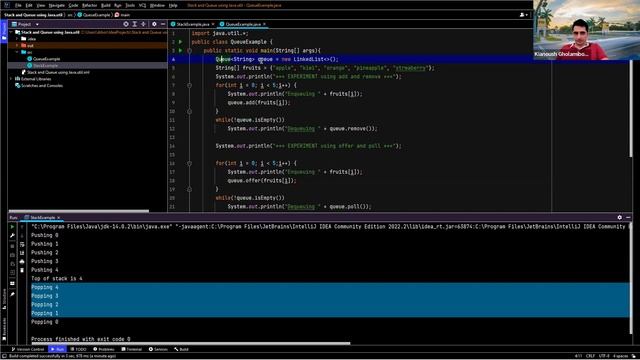Open the Build menu in menu bar
This screenshot has height=360, width=640.
(106, 5)
